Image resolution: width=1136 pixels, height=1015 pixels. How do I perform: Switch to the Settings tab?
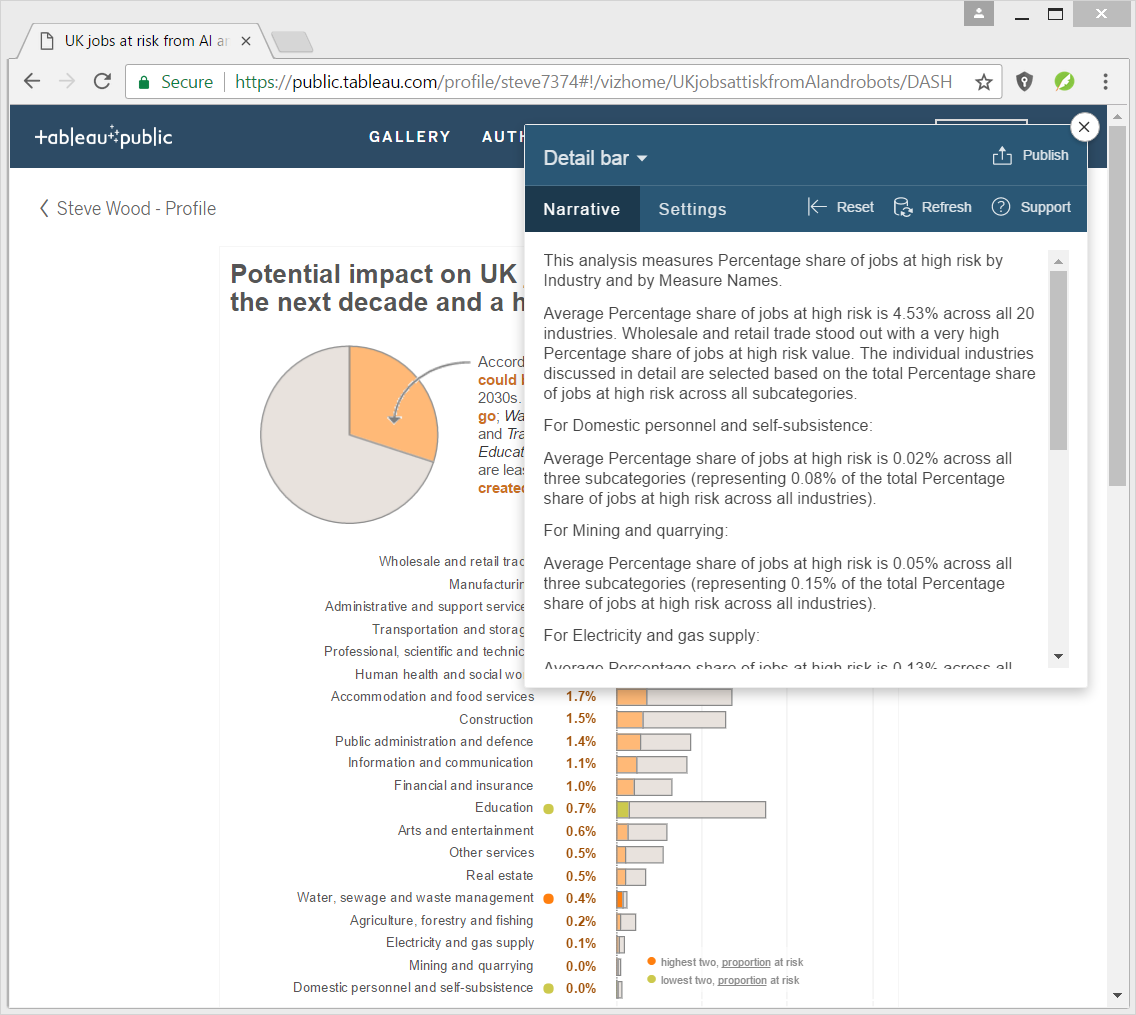point(692,209)
